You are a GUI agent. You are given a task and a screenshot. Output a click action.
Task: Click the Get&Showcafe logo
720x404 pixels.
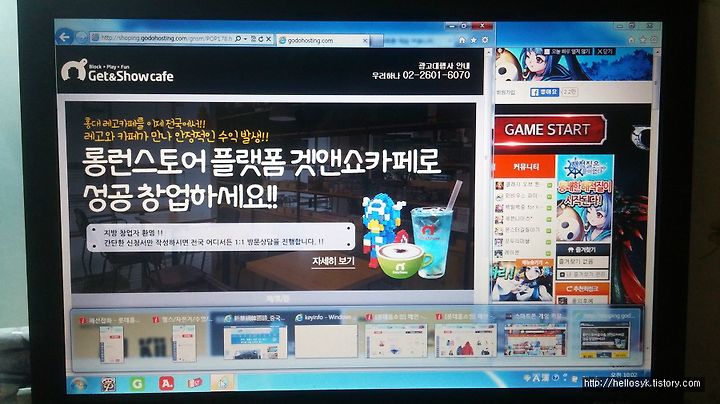(x=118, y=71)
